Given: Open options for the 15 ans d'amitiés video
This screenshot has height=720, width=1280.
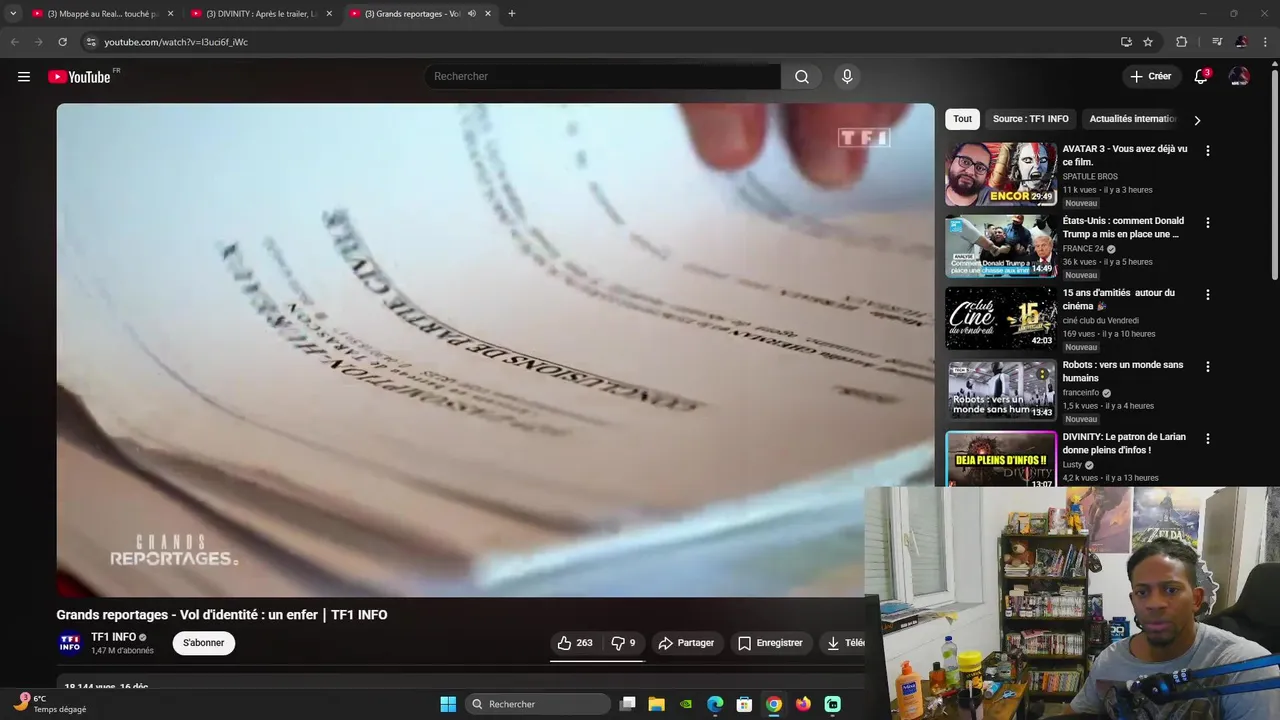Looking at the screenshot, I should [x=1207, y=295].
